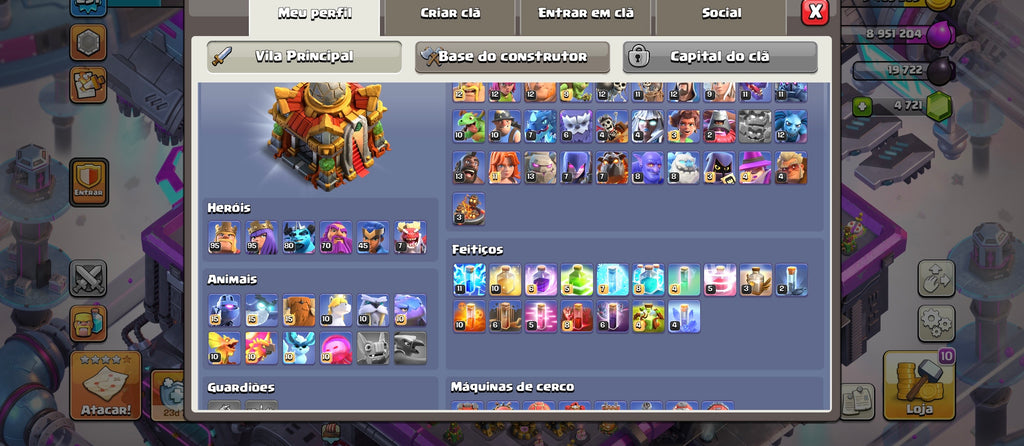Select the Barbarian King hero icon
Image resolution: width=1024 pixels, height=446 pixels.
[224, 237]
